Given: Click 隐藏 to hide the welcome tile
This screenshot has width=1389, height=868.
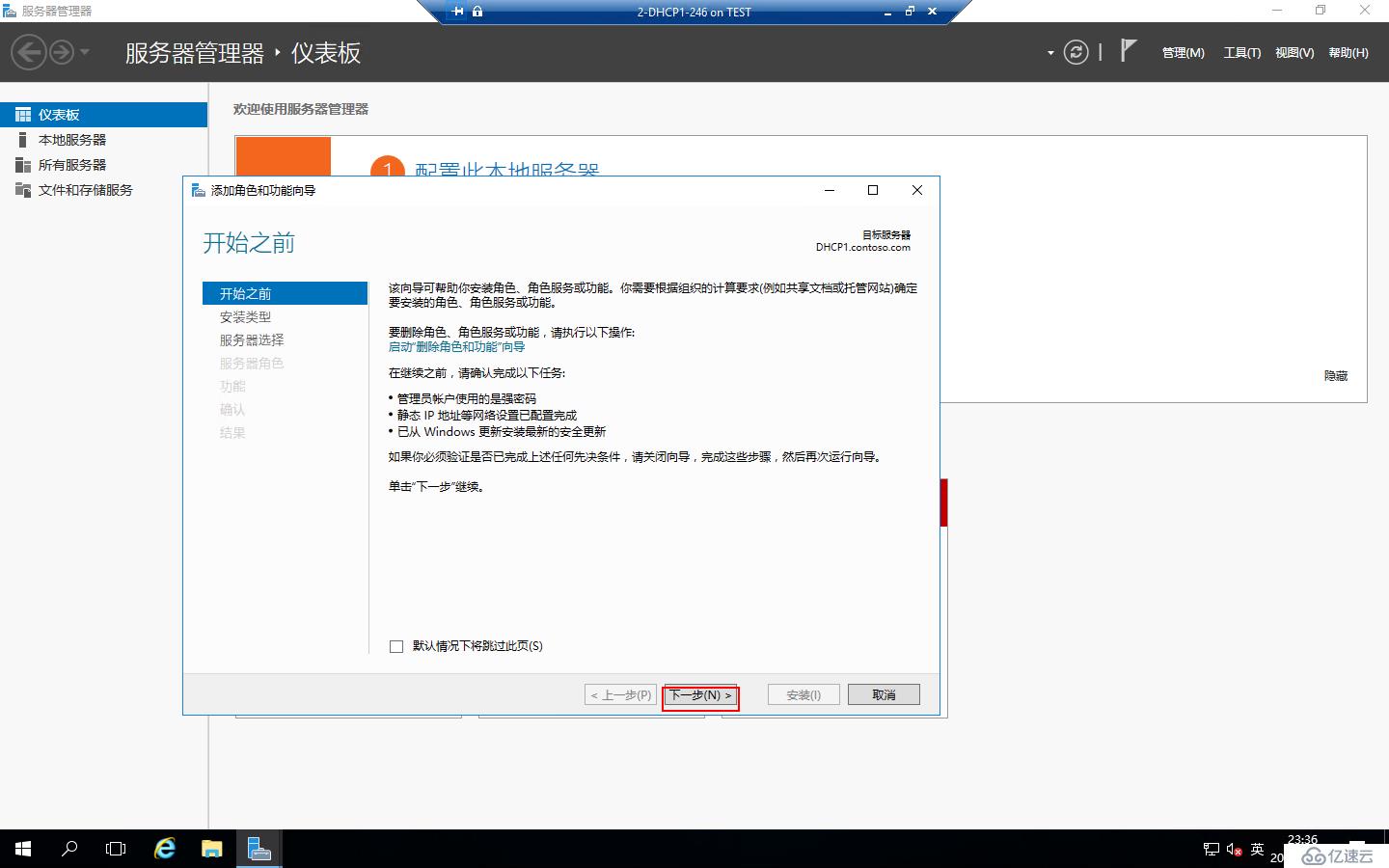Looking at the screenshot, I should [x=1336, y=376].
